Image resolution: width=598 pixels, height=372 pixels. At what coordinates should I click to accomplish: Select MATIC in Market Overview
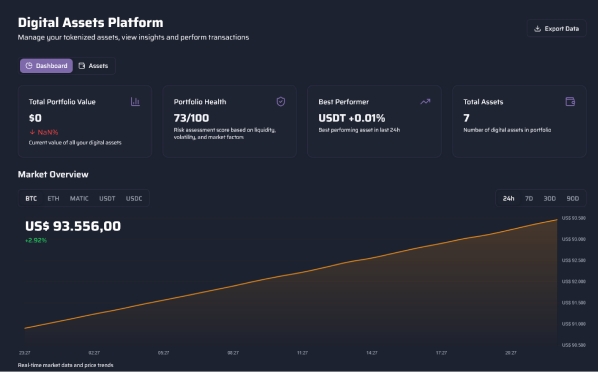[79, 198]
